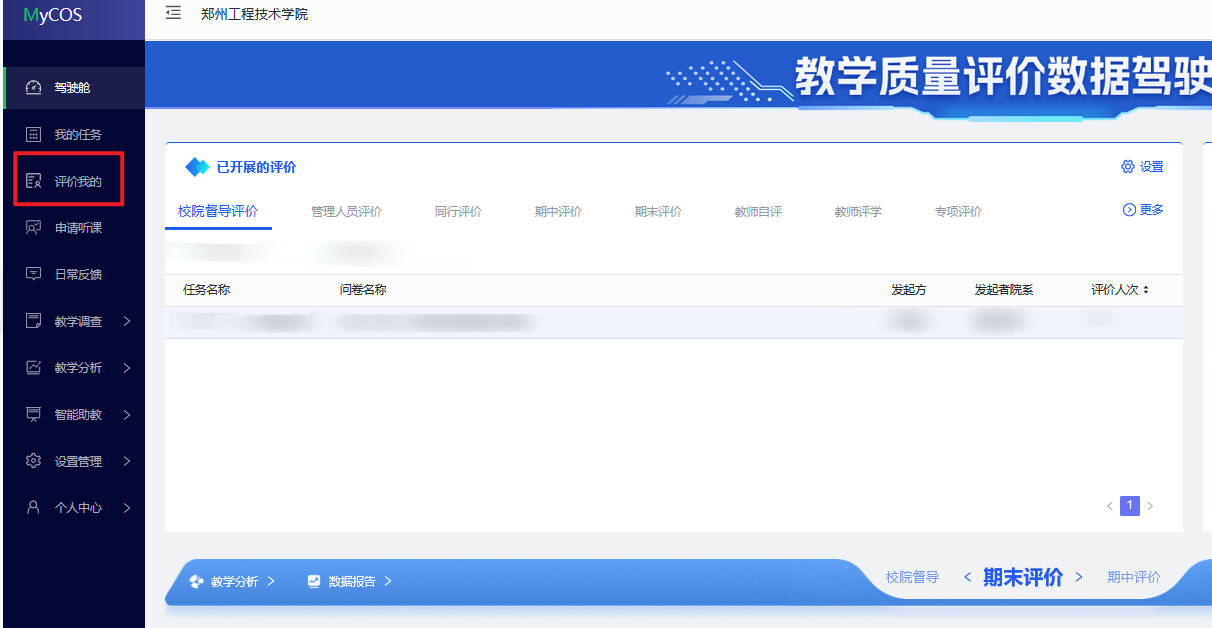Click the 教学分析 chart icon

click(x=33, y=367)
